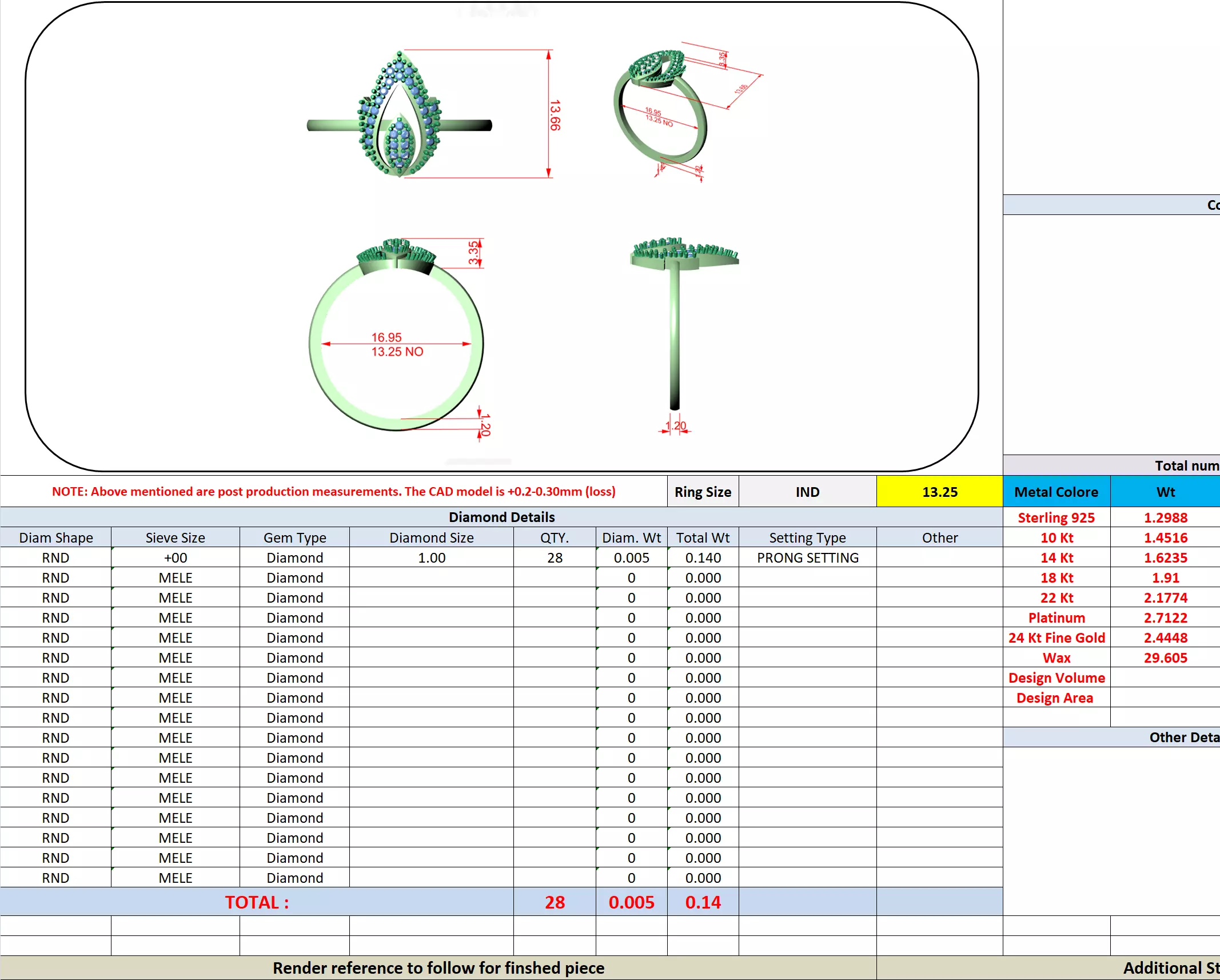Select the +00 sieve size cell
This screenshot has width=1220, height=980.
tap(176, 557)
